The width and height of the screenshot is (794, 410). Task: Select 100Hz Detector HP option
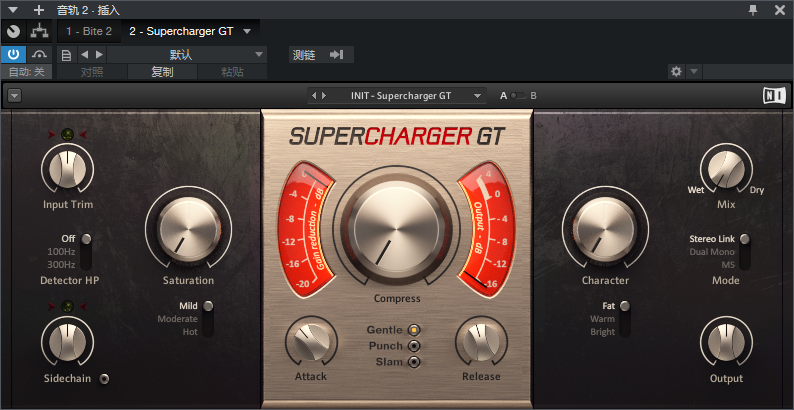point(61,251)
